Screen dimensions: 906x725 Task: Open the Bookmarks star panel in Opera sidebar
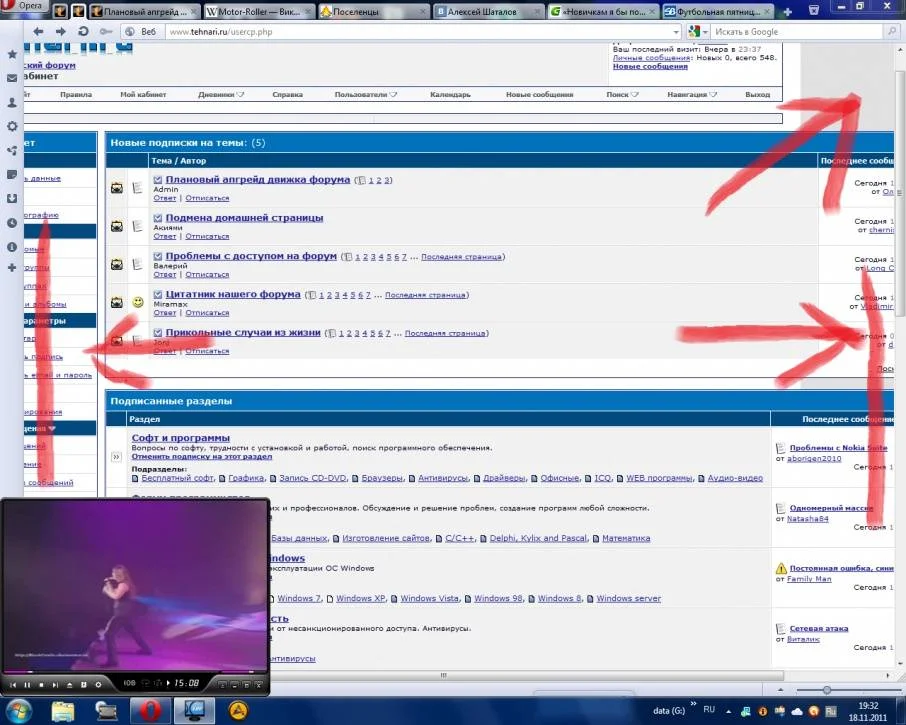pyautogui.click(x=12, y=54)
